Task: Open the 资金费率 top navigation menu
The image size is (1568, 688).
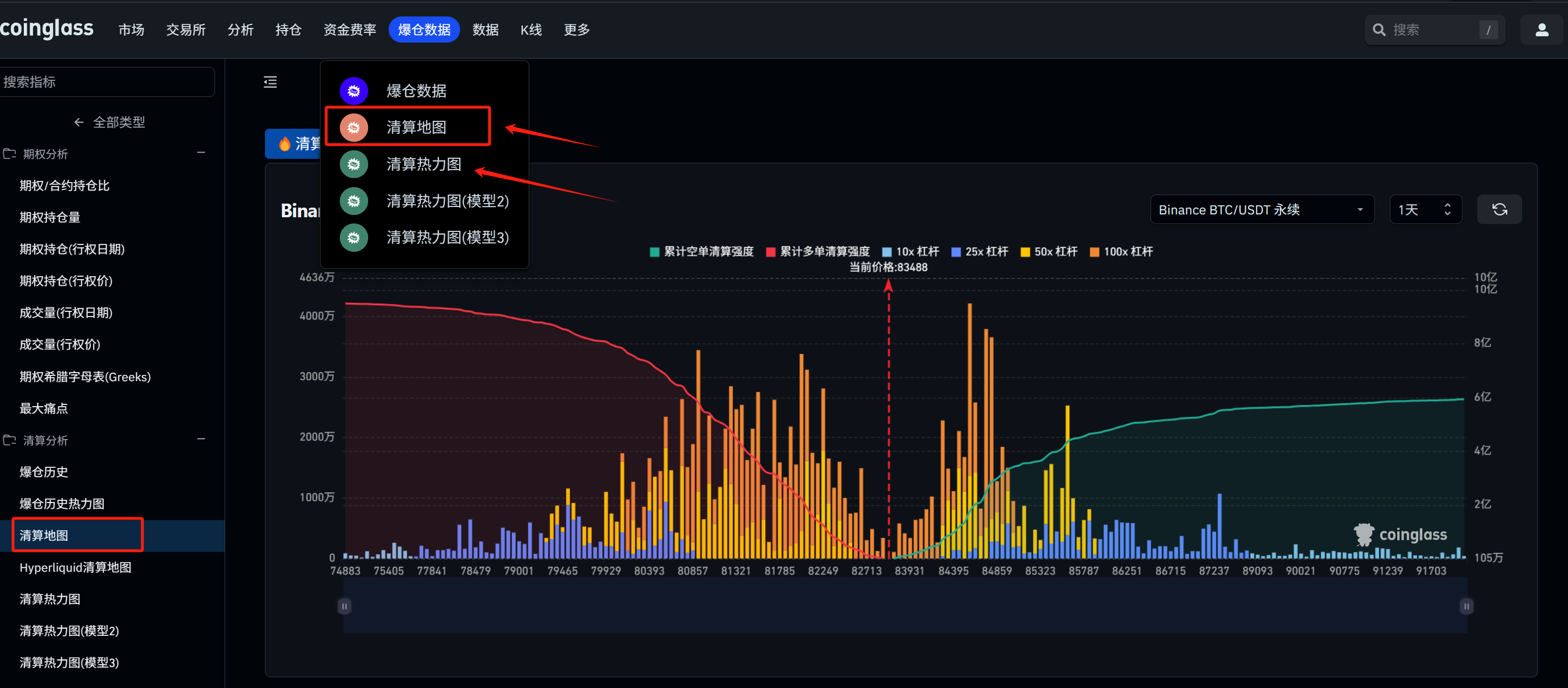Action: tap(349, 30)
